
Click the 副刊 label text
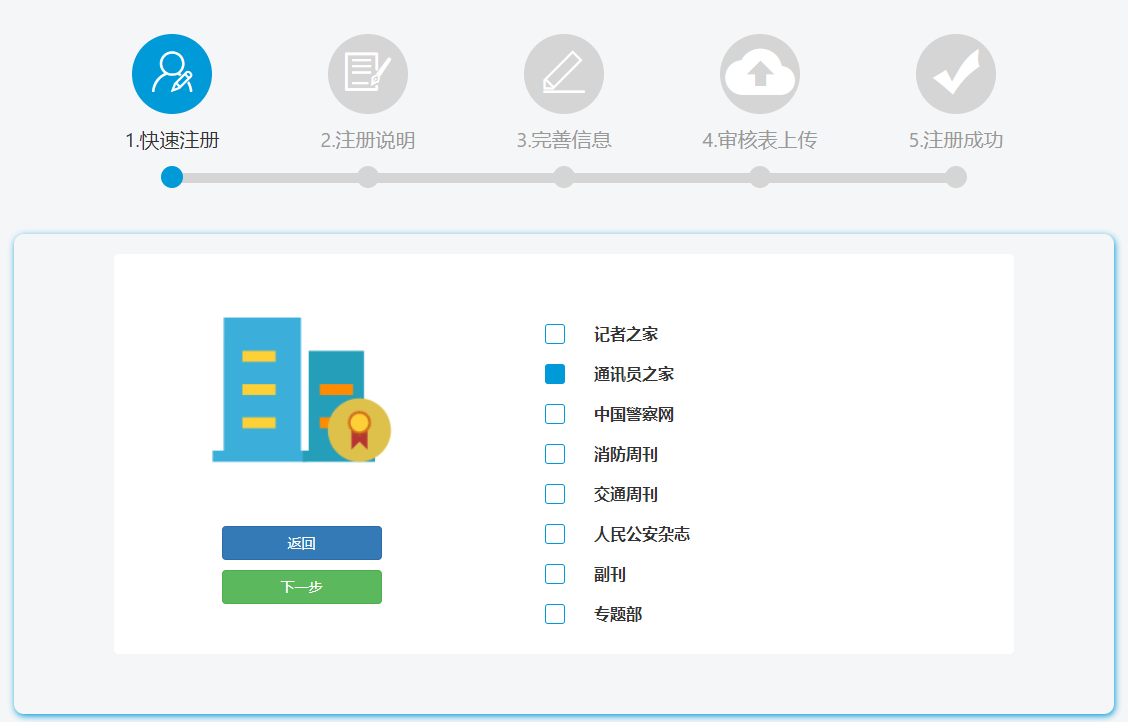click(610, 574)
